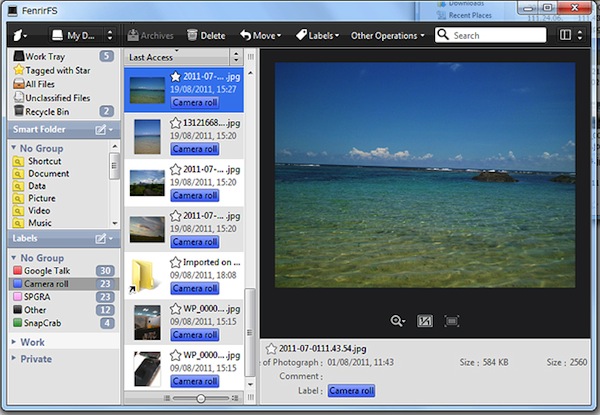Screen dimensions: 600x415
Task: Star the Imported on ... folder
Action: pos(175,262)
